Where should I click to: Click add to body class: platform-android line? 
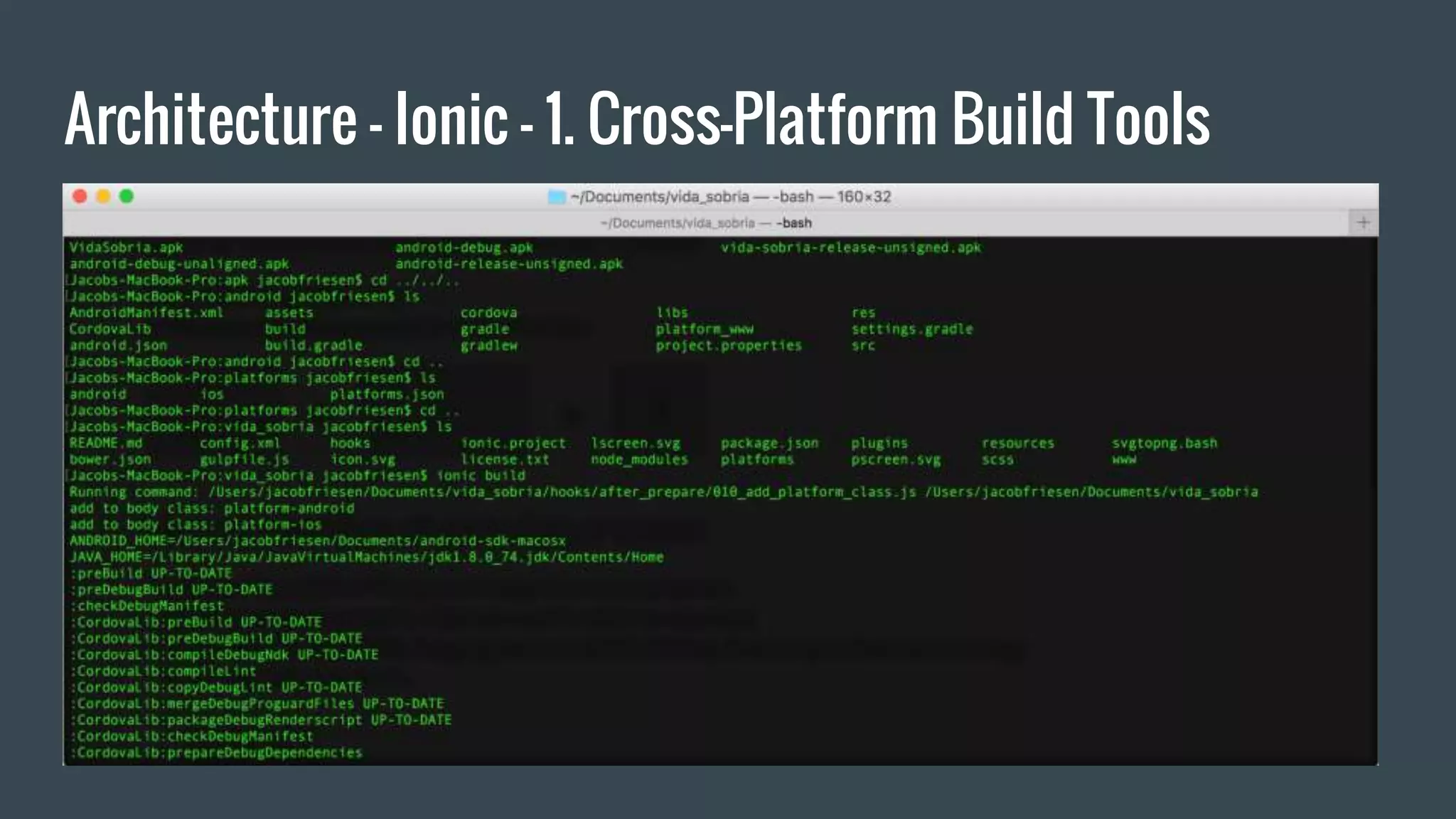[212, 508]
